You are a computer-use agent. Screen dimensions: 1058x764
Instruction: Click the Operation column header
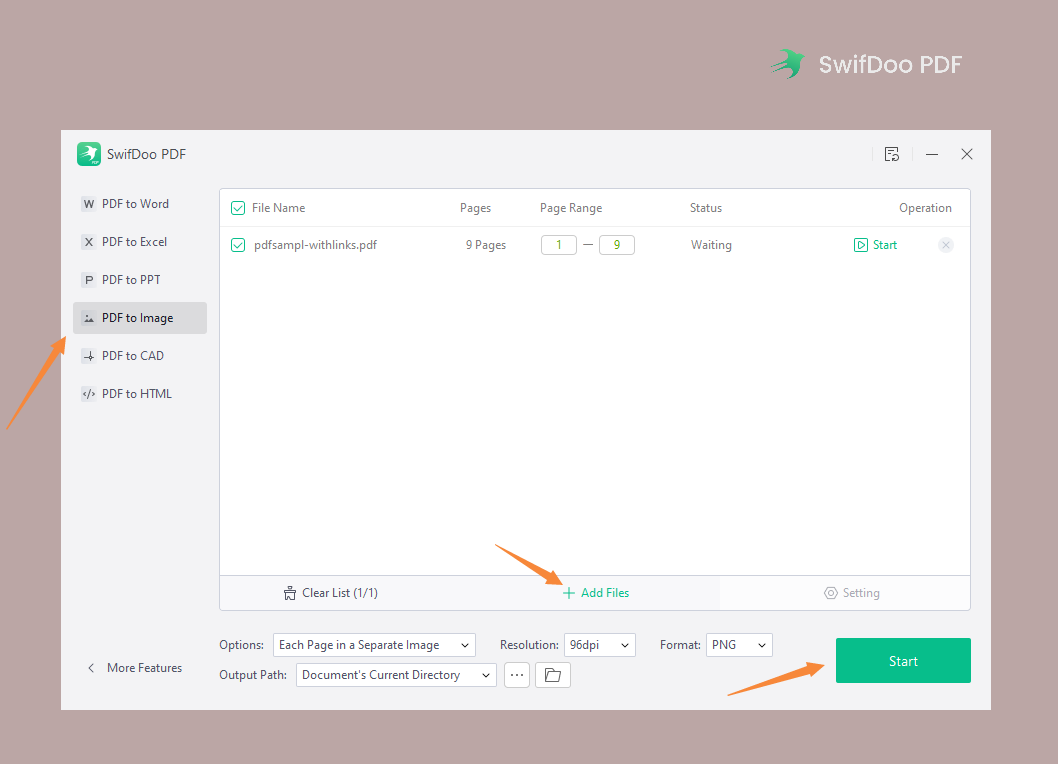click(925, 208)
